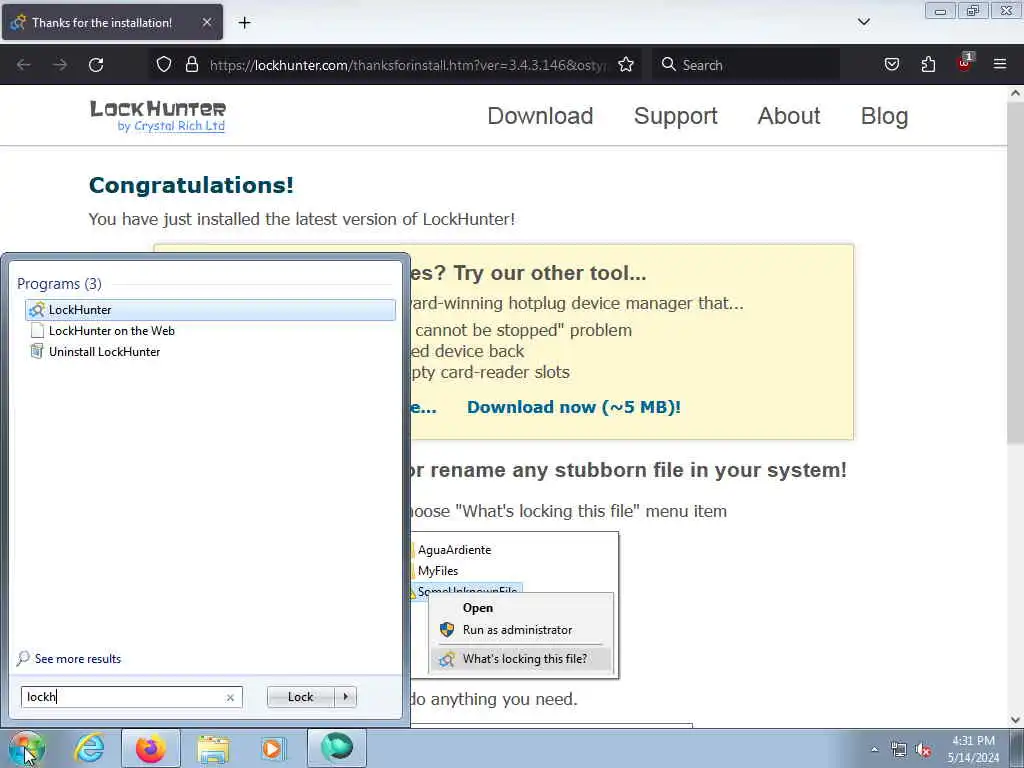Viewport: 1024px width, 768px height.
Task: Switch to Firefox in taskbar
Action: coord(151,748)
